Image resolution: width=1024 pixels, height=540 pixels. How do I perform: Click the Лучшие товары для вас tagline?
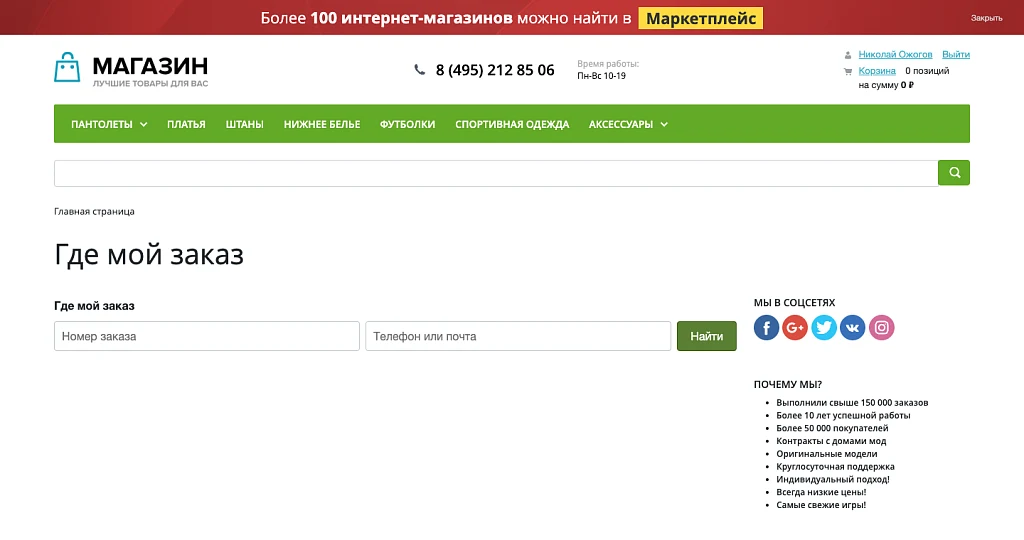(x=150, y=84)
